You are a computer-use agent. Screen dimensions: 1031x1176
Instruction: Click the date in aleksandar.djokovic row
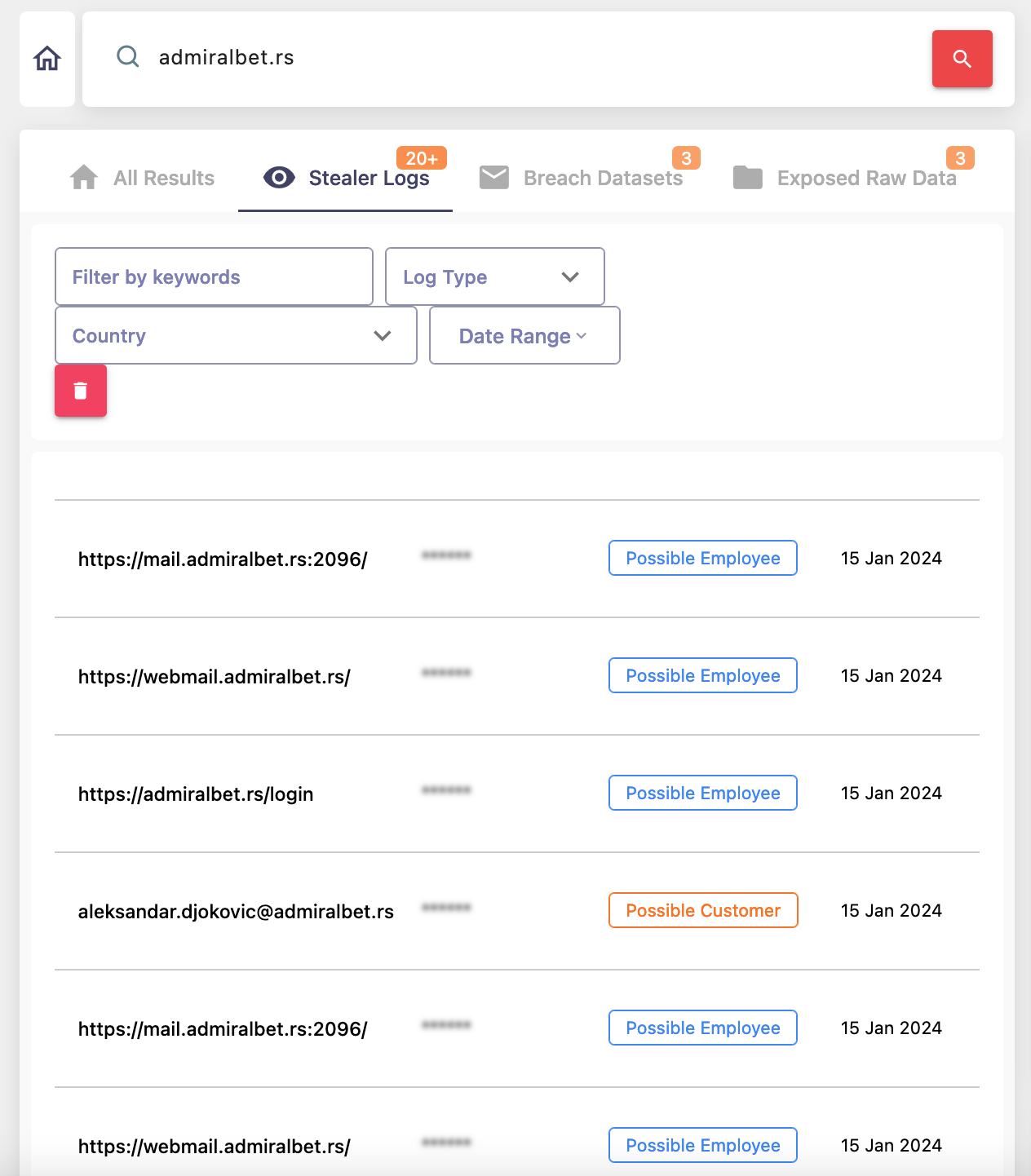click(892, 910)
